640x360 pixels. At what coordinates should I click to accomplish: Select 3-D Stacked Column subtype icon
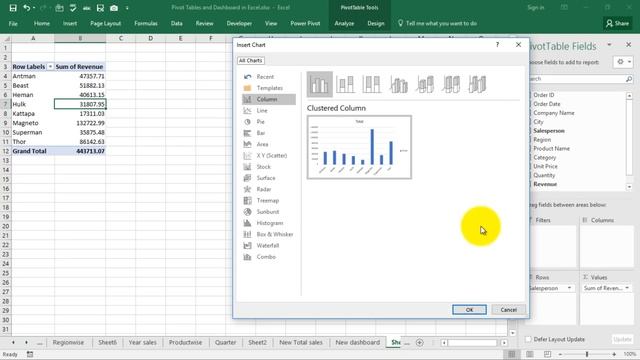point(425,84)
